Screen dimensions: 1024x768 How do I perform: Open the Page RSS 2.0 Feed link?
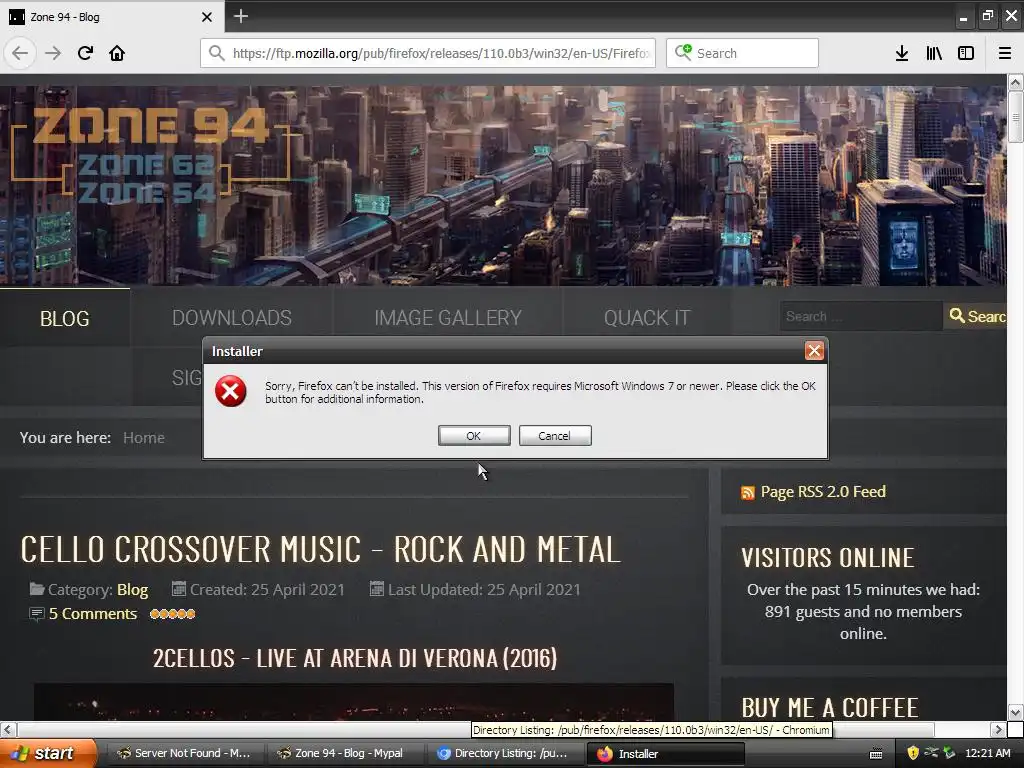tap(823, 492)
